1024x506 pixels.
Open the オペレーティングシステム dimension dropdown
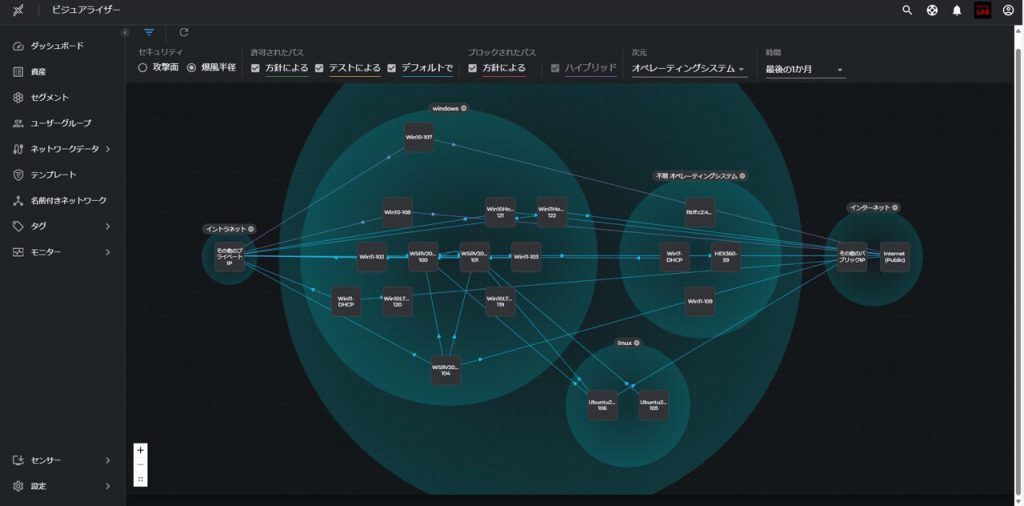click(x=688, y=69)
